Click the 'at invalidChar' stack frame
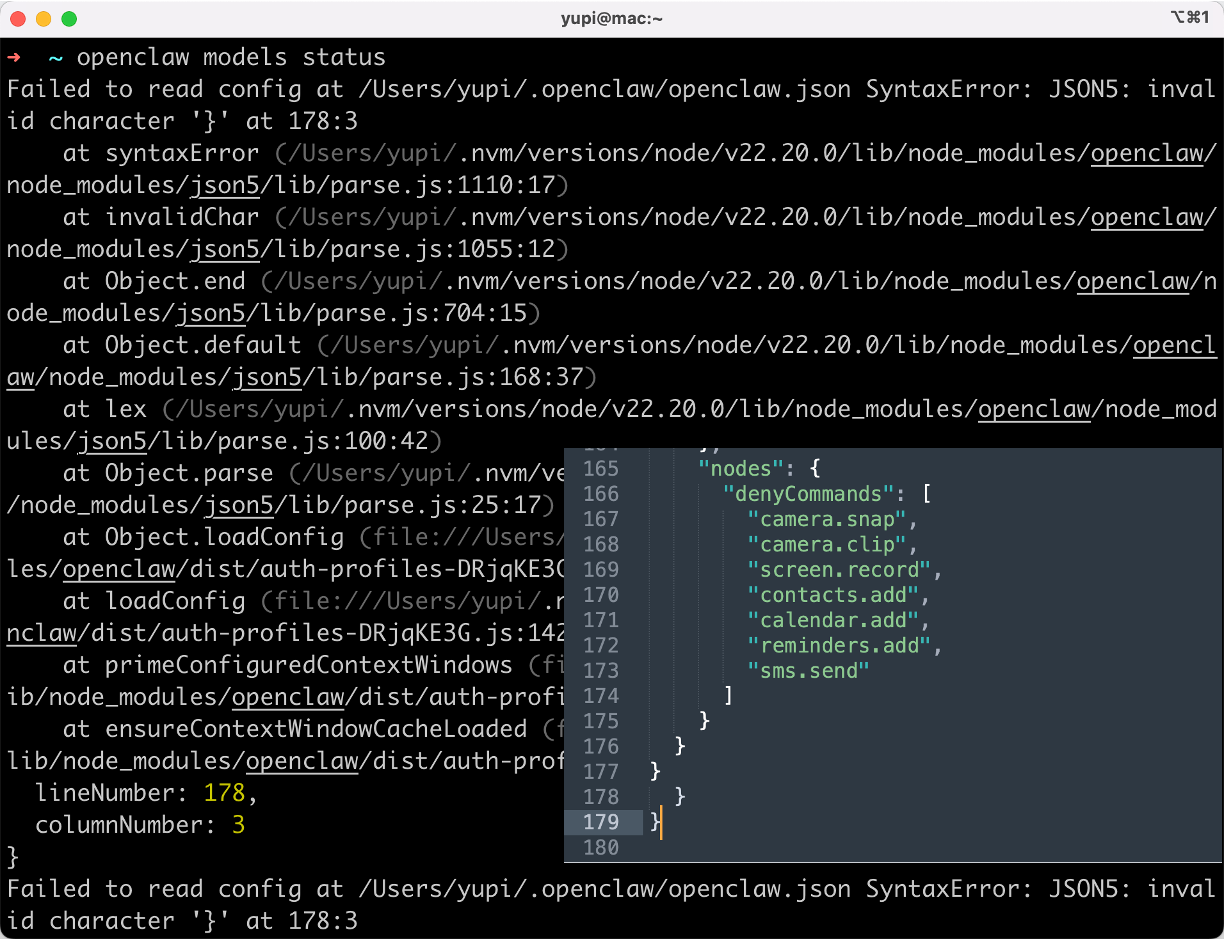 pyautogui.click(x=161, y=217)
